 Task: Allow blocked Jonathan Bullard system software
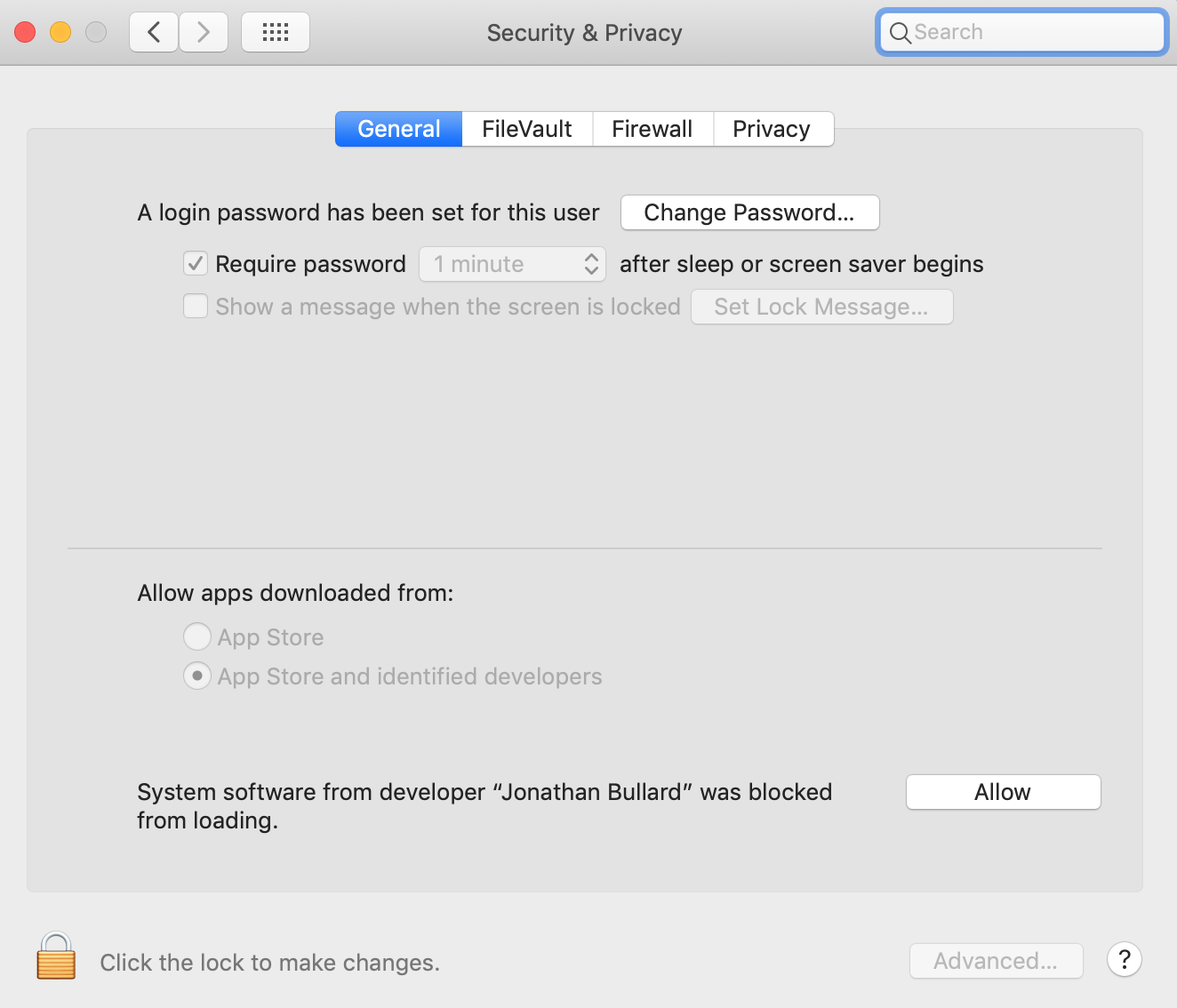[x=1003, y=792]
